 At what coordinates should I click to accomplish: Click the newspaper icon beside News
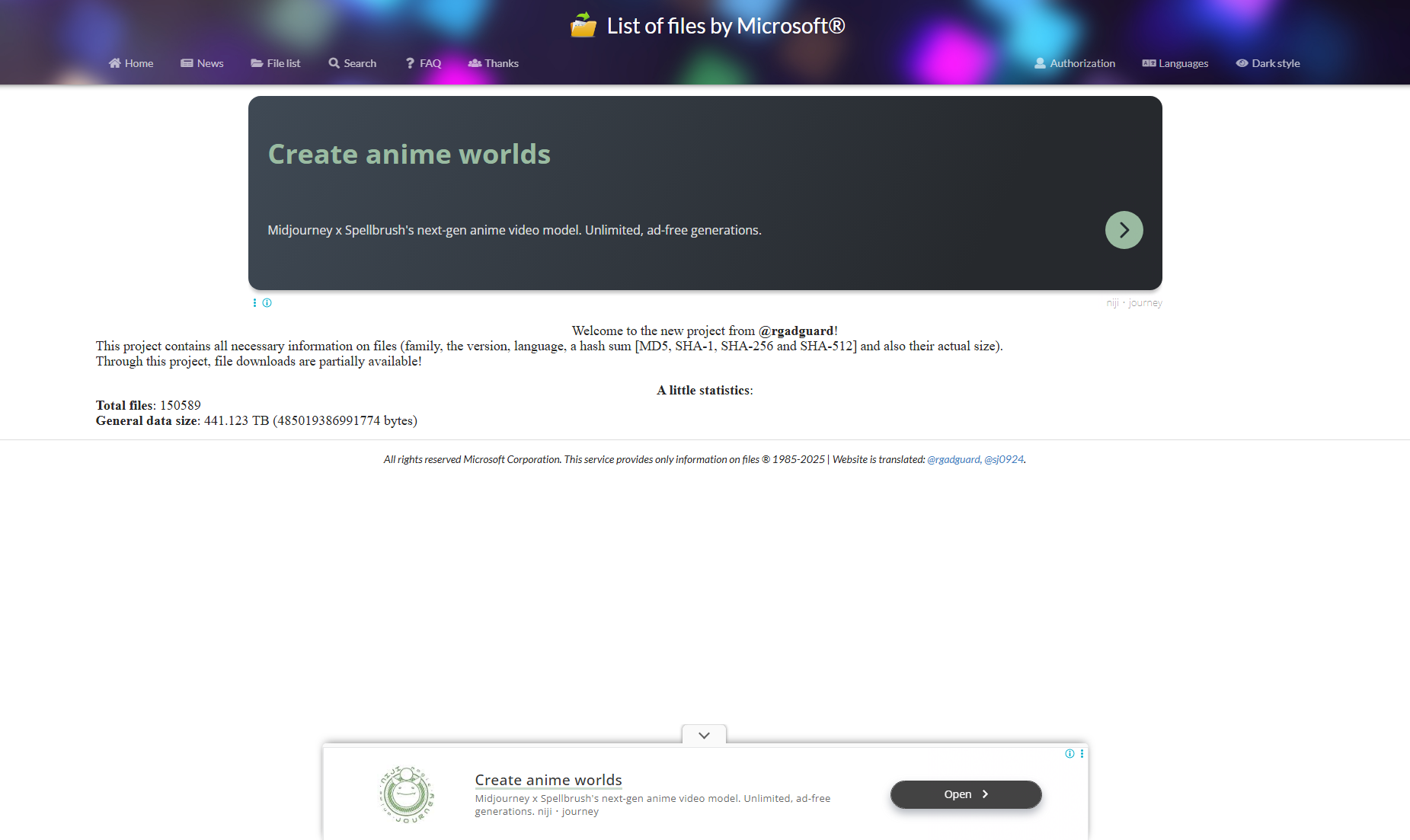187,63
